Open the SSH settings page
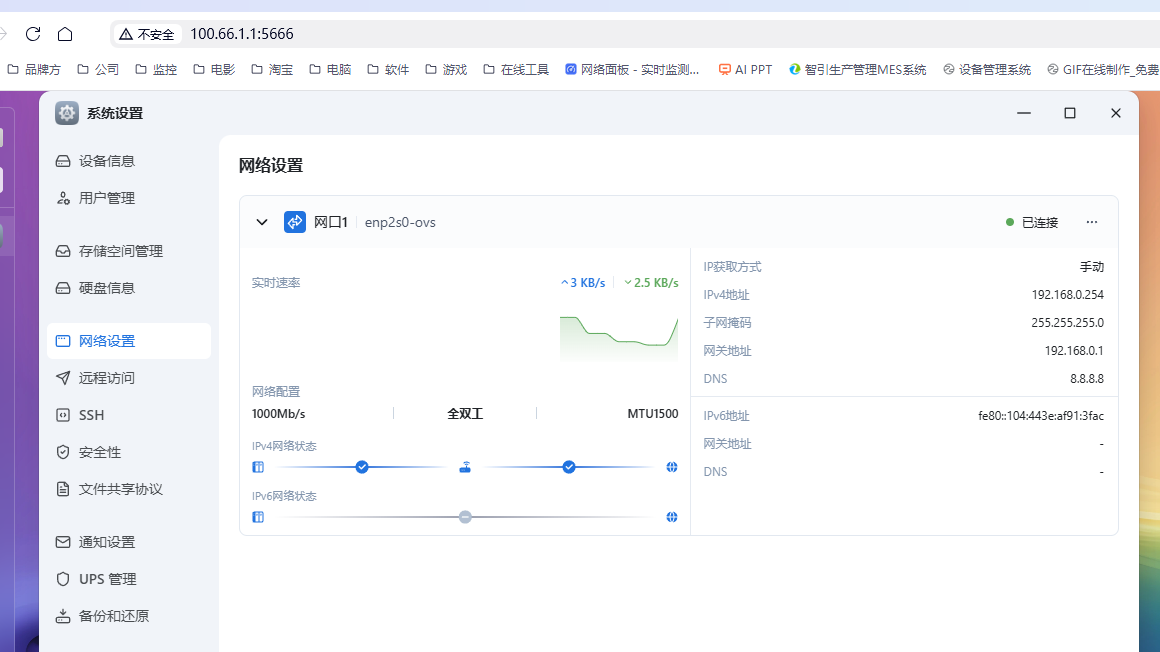The image size is (1160, 652). point(91,415)
